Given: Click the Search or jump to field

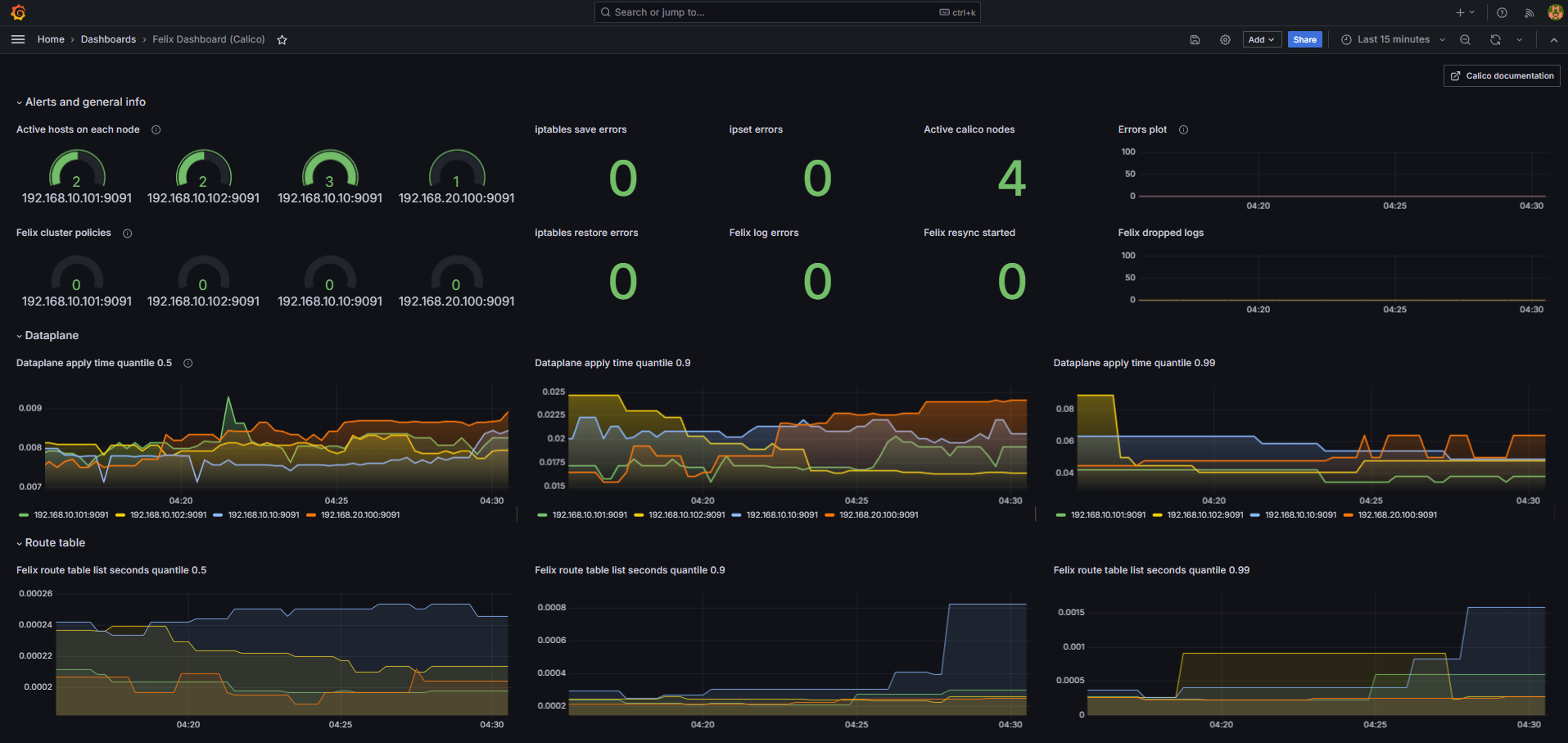Looking at the screenshot, I should [787, 12].
